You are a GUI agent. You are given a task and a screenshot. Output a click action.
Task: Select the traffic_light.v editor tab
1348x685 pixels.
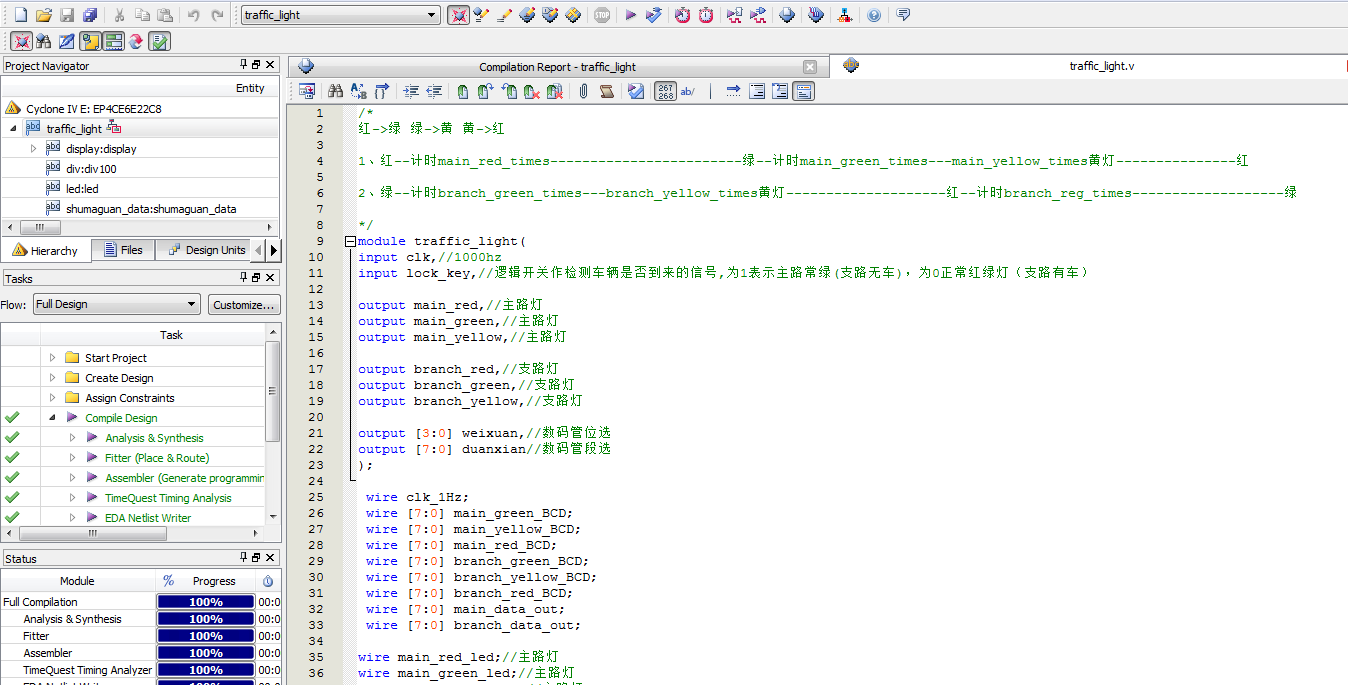(x=1101, y=66)
